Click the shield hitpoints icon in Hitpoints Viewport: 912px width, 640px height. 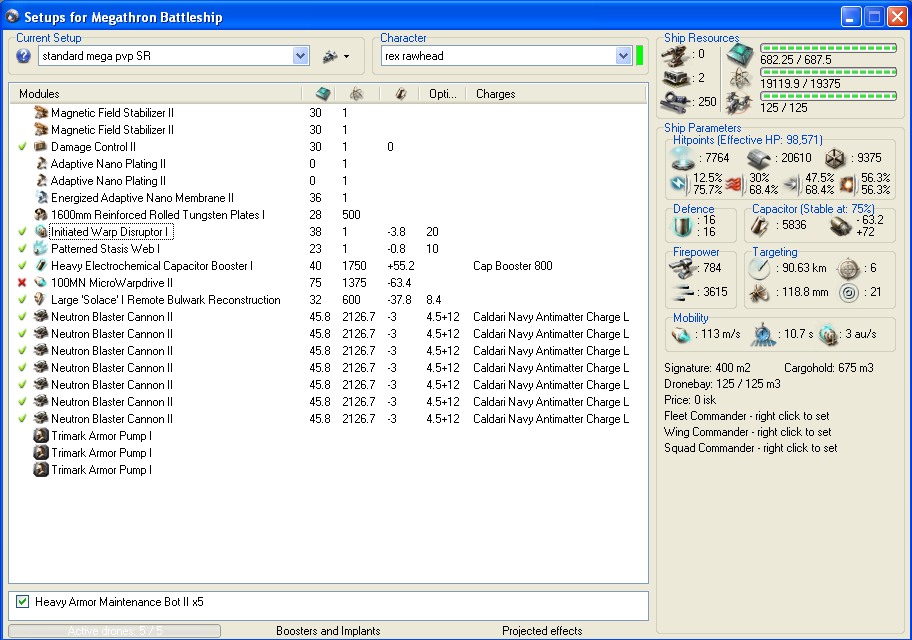point(683,158)
